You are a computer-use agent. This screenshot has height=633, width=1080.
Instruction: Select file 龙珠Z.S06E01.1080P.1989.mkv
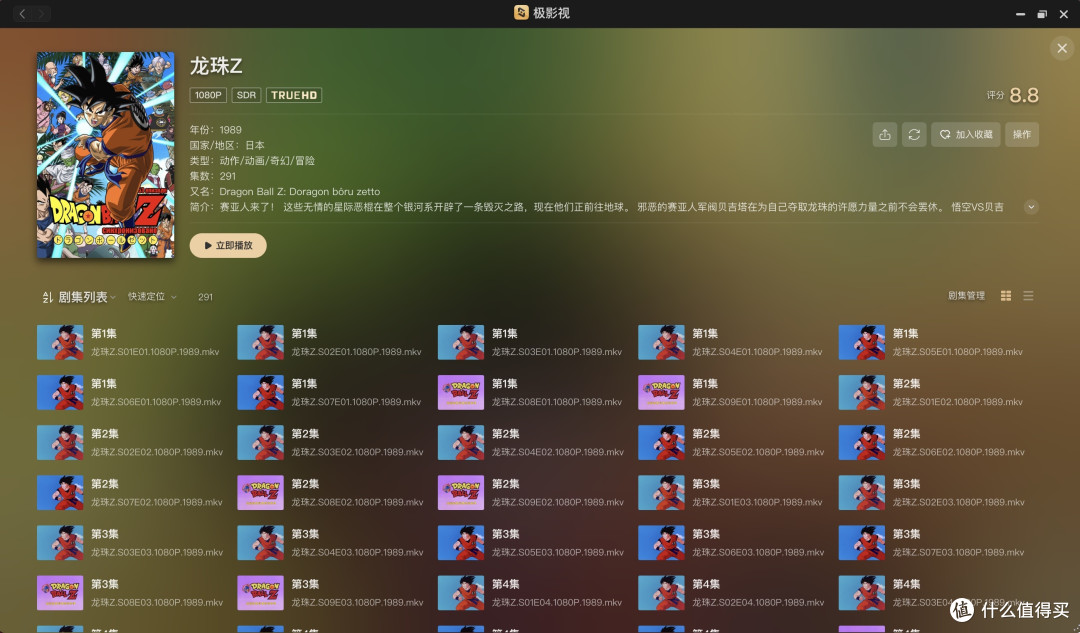tap(156, 402)
